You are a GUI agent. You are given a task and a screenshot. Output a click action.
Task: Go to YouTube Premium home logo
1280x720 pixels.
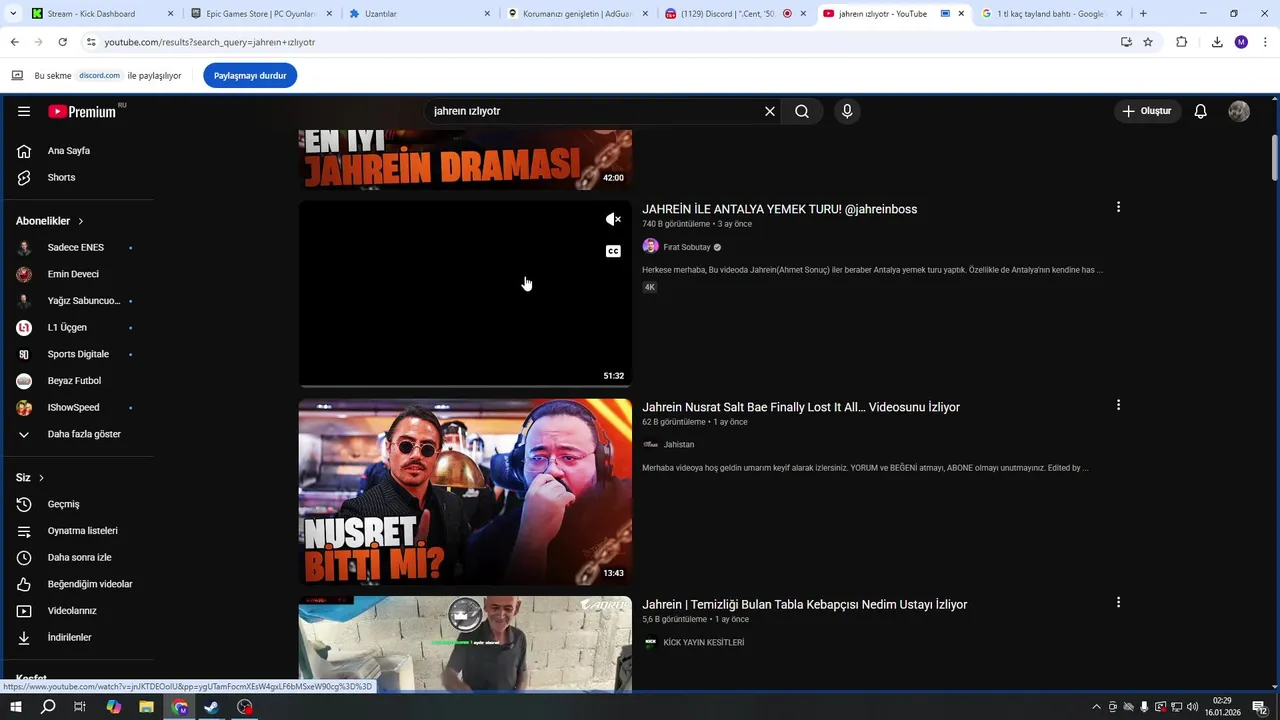tap(82, 111)
